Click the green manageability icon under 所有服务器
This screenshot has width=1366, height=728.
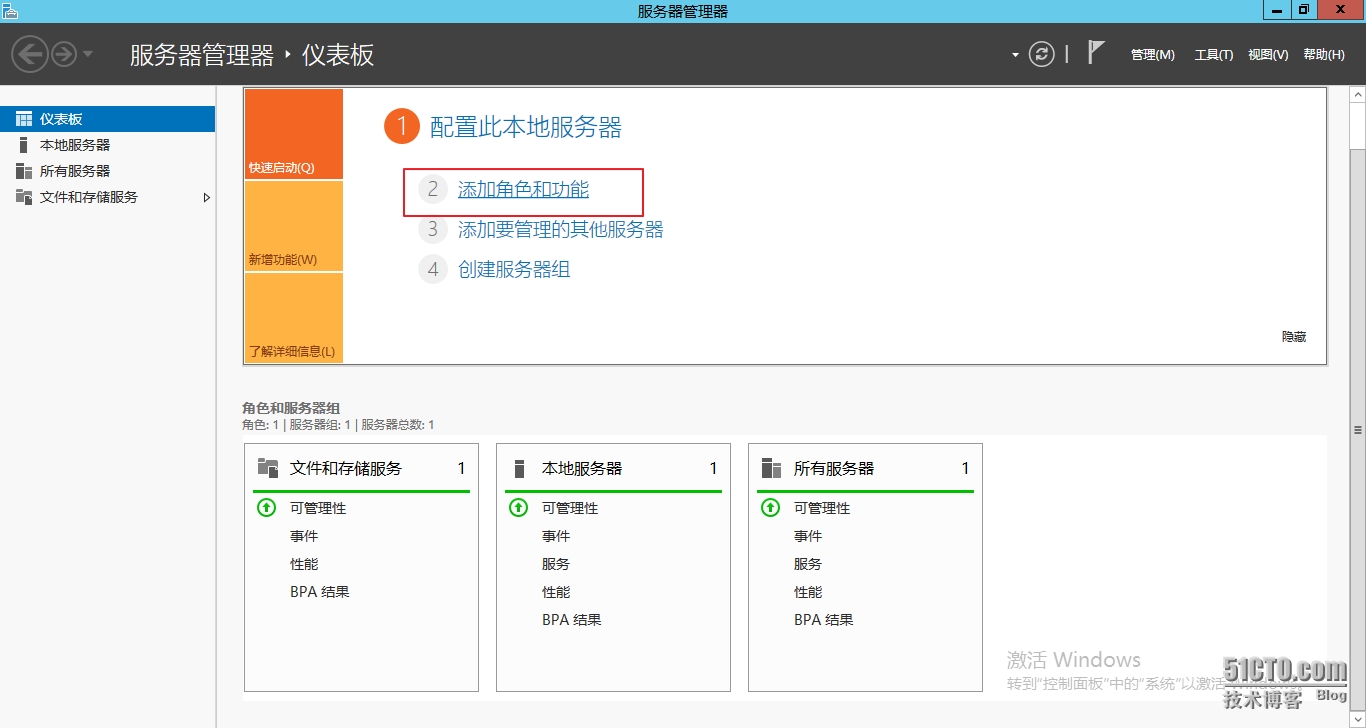coord(770,508)
